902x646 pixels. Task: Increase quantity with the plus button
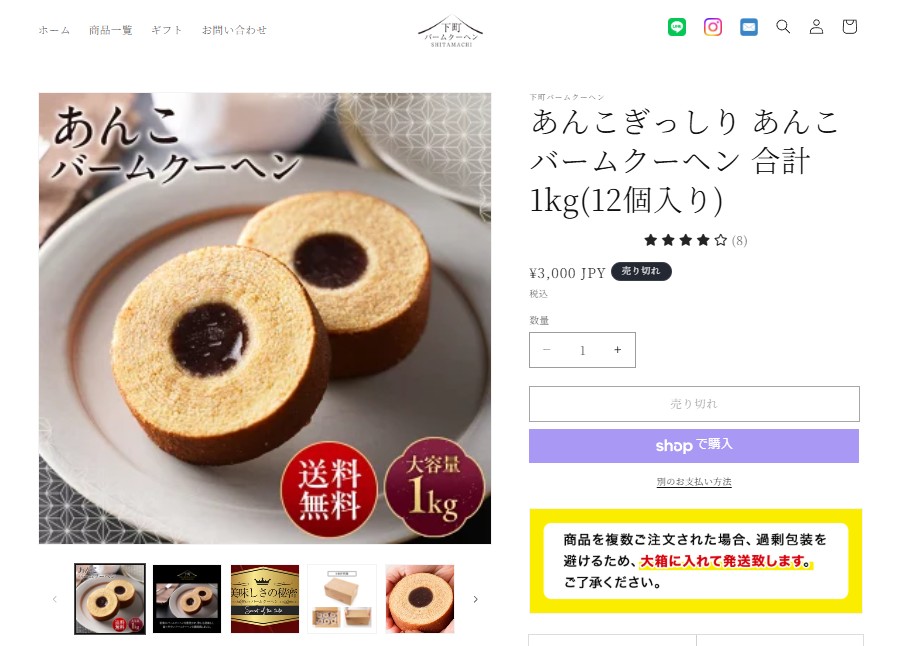pos(617,350)
